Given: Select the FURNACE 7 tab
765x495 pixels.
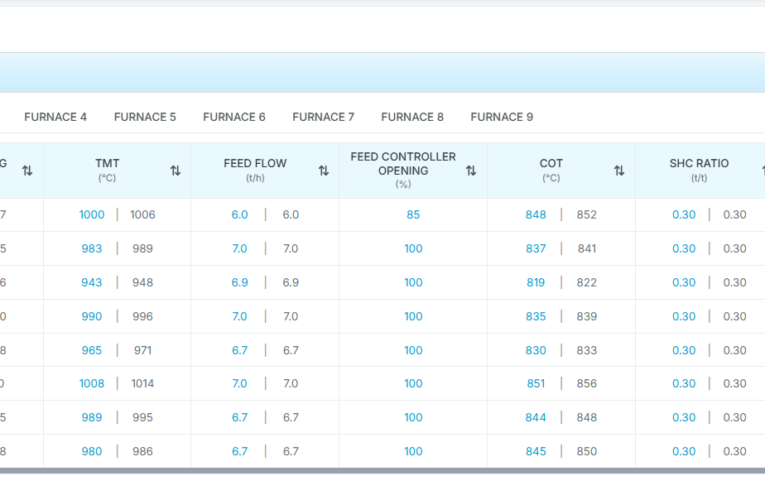Looking at the screenshot, I should (323, 117).
